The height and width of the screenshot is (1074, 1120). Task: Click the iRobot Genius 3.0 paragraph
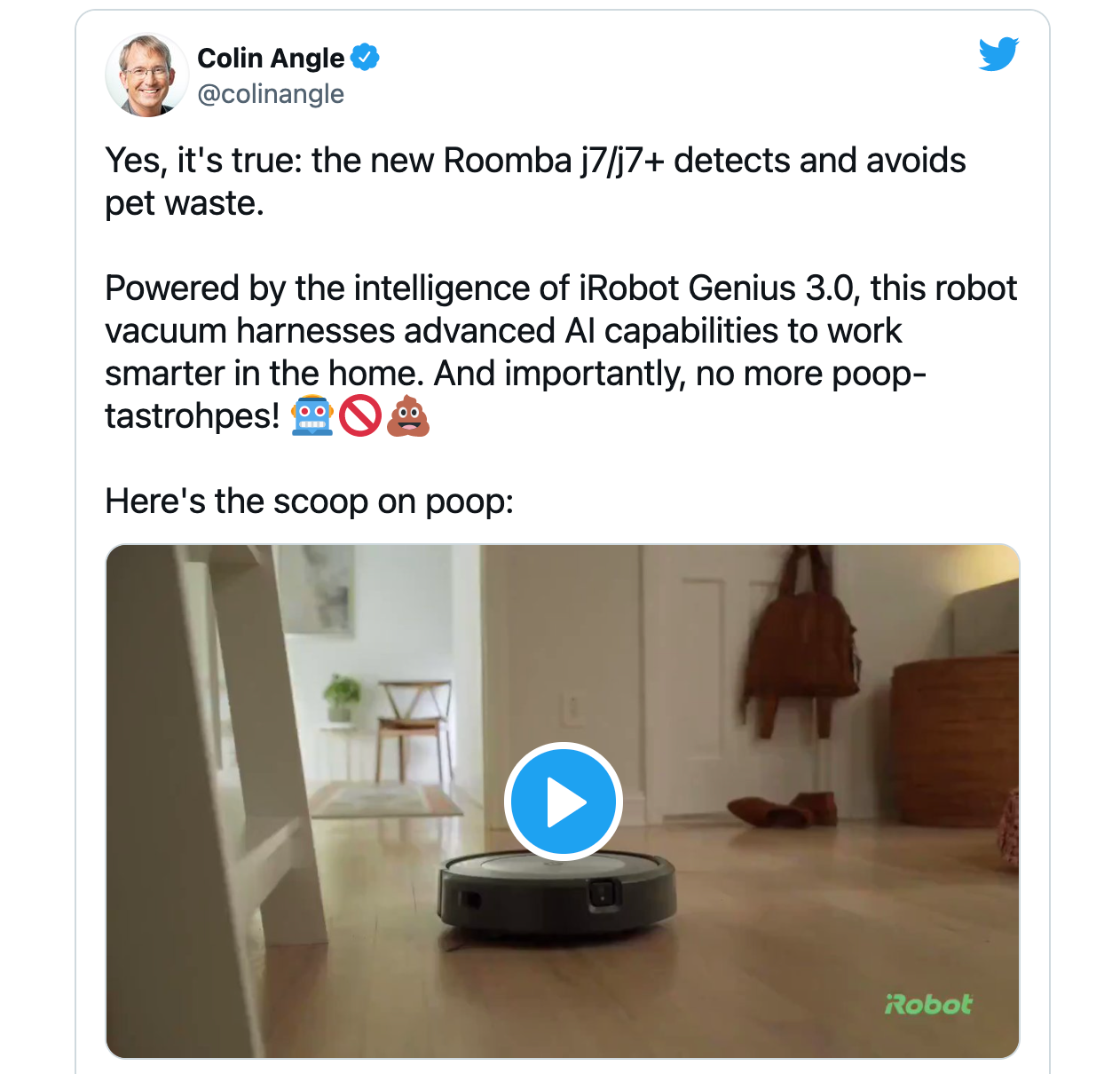[561, 352]
